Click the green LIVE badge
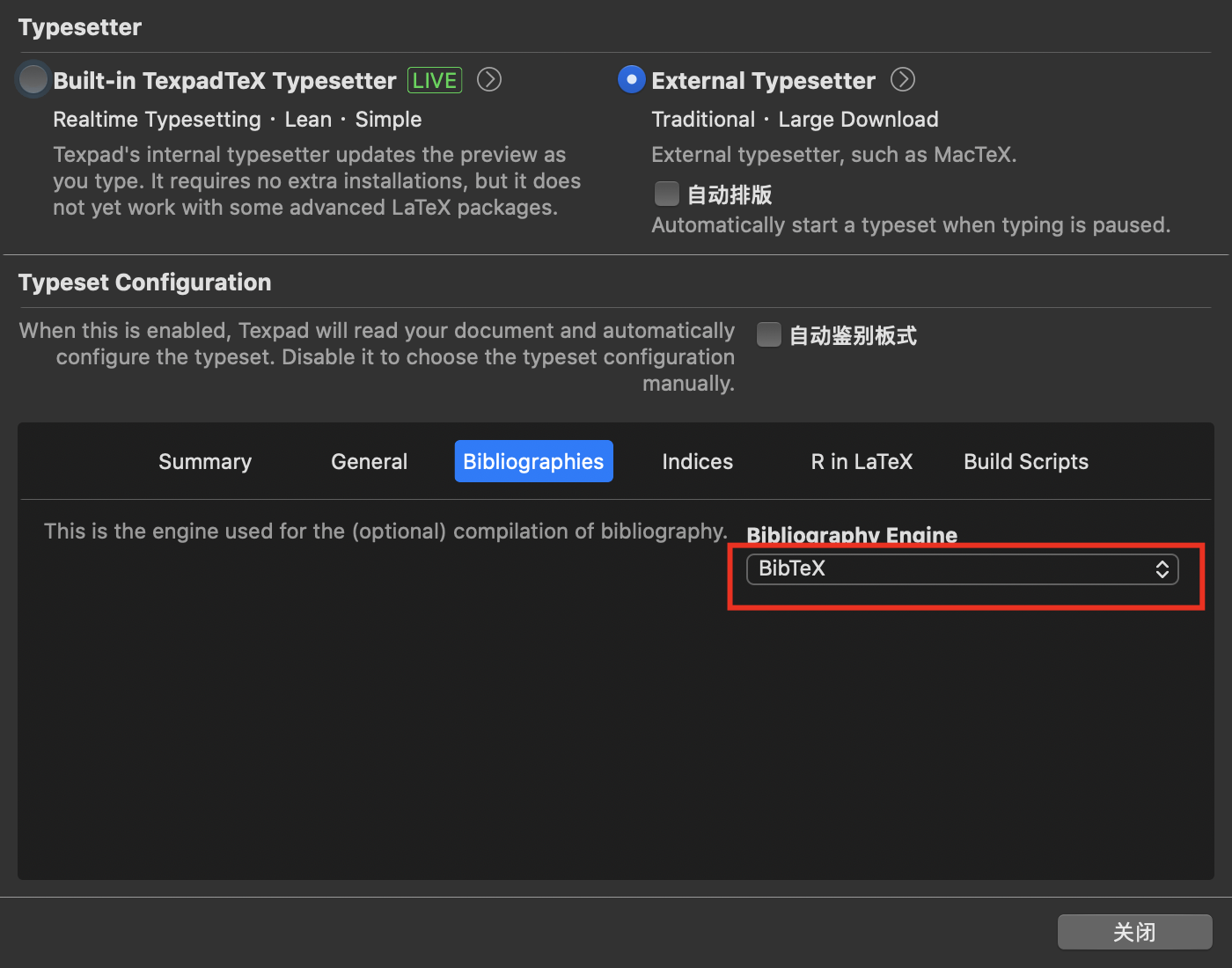1232x968 pixels. click(435, 81)
